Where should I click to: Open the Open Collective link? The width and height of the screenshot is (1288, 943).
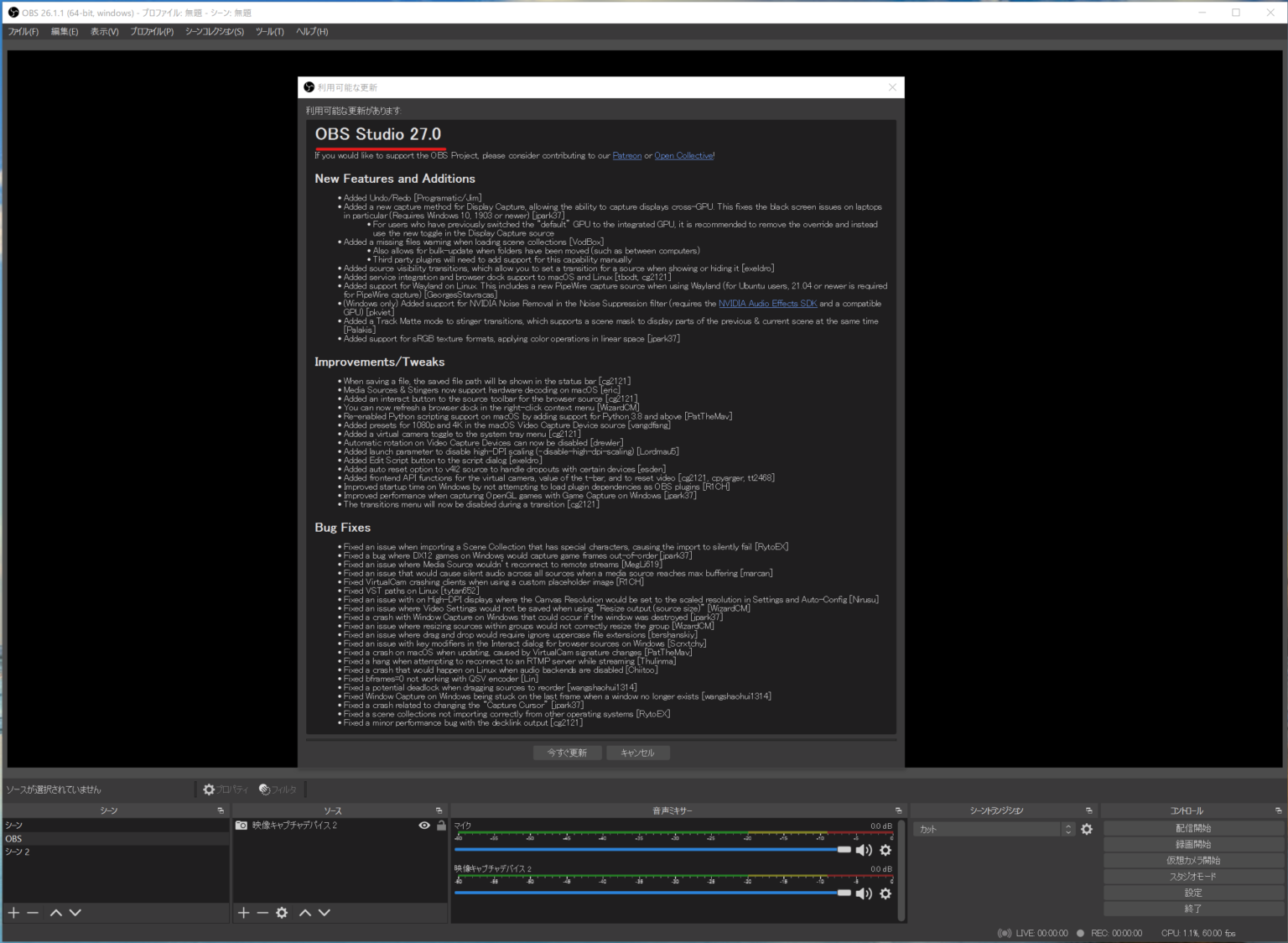pos(683,155)
